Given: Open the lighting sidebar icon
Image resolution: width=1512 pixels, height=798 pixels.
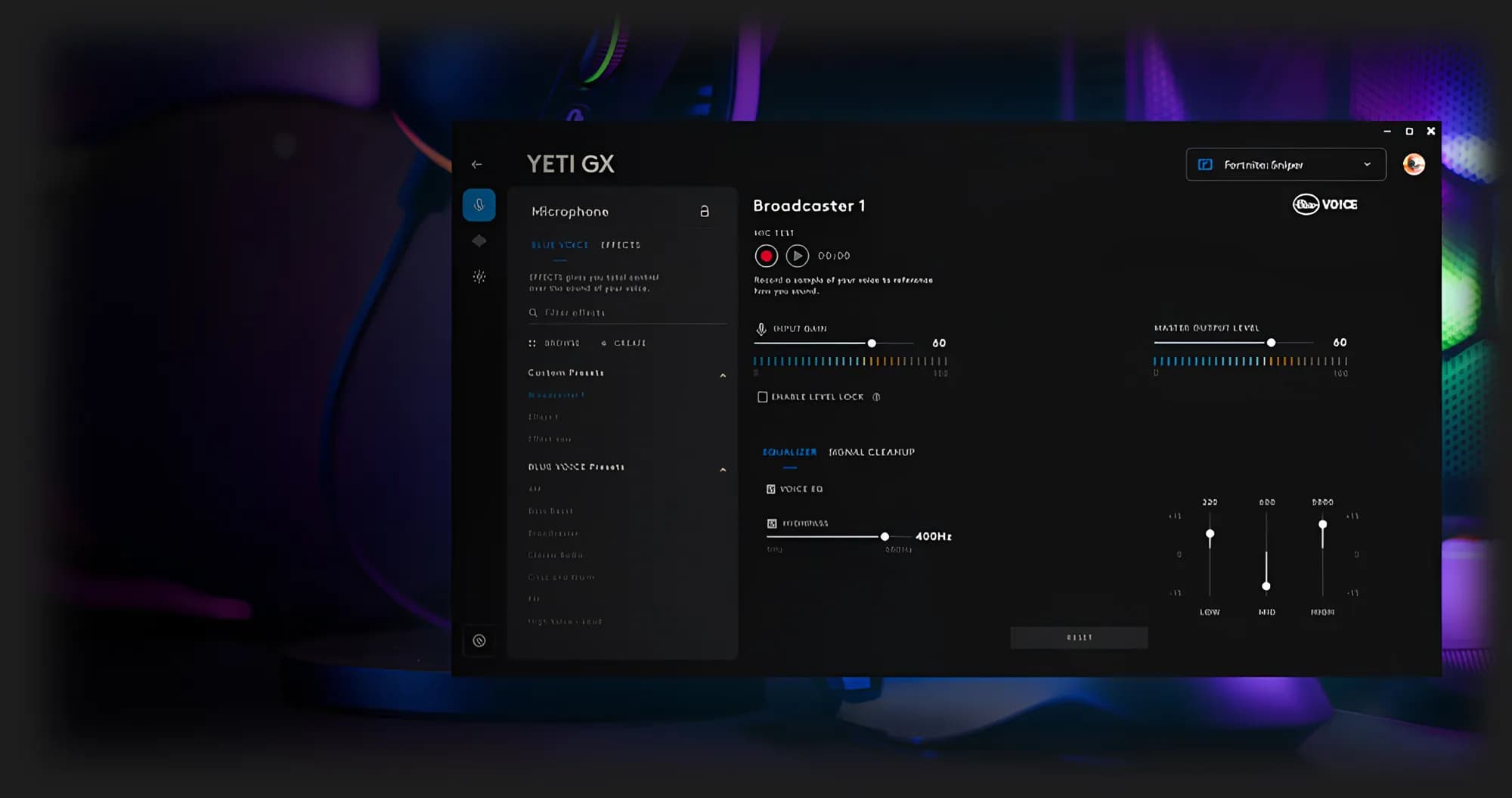Looking at the screenshot, I should click(x=479, y=276).
